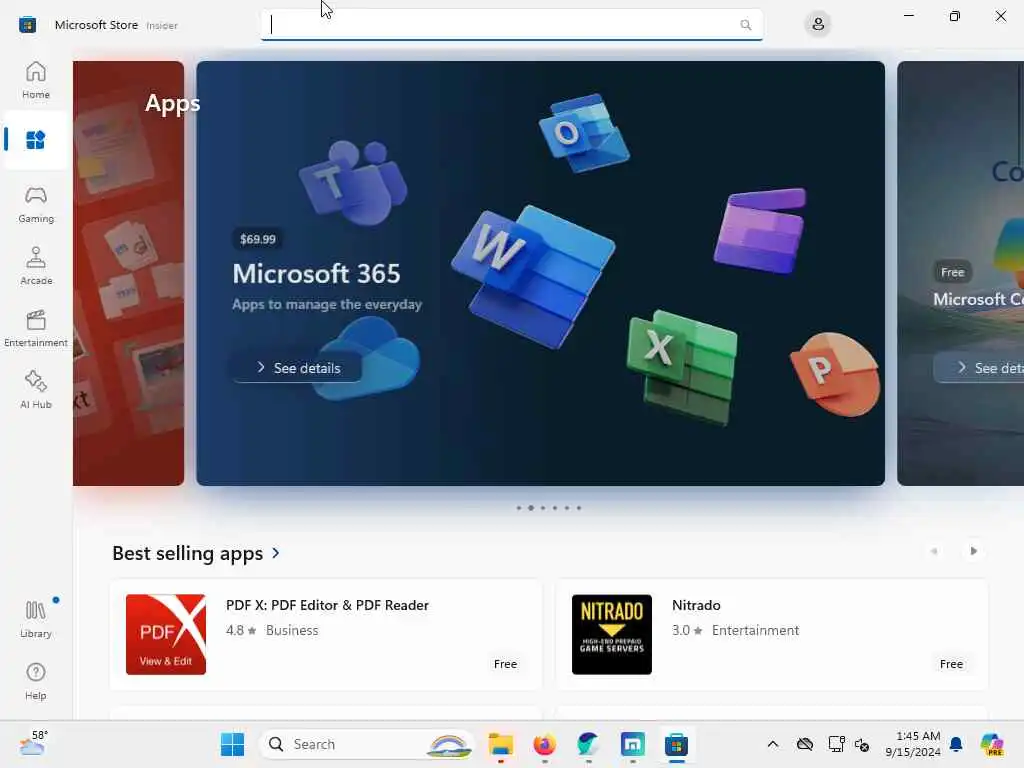Open the Library in sidebar
Screen dimensions: 1024x768
coord(35,619)
